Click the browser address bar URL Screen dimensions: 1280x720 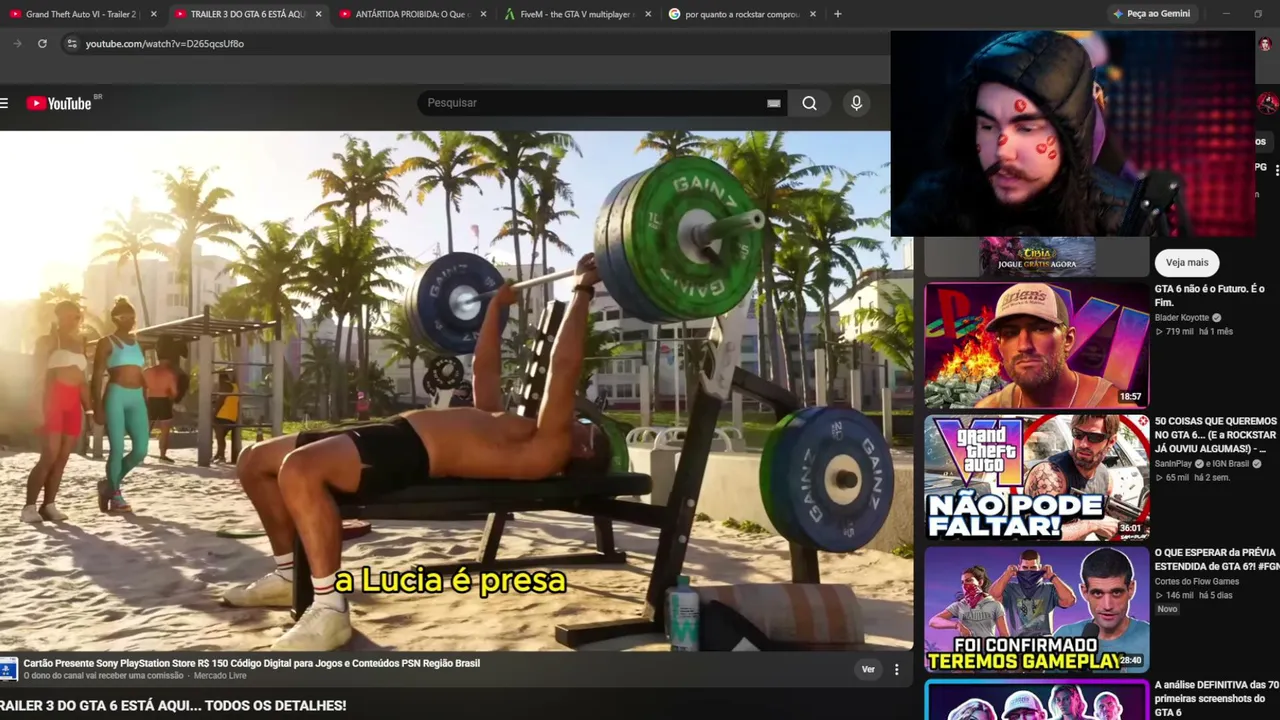point(165,44)
